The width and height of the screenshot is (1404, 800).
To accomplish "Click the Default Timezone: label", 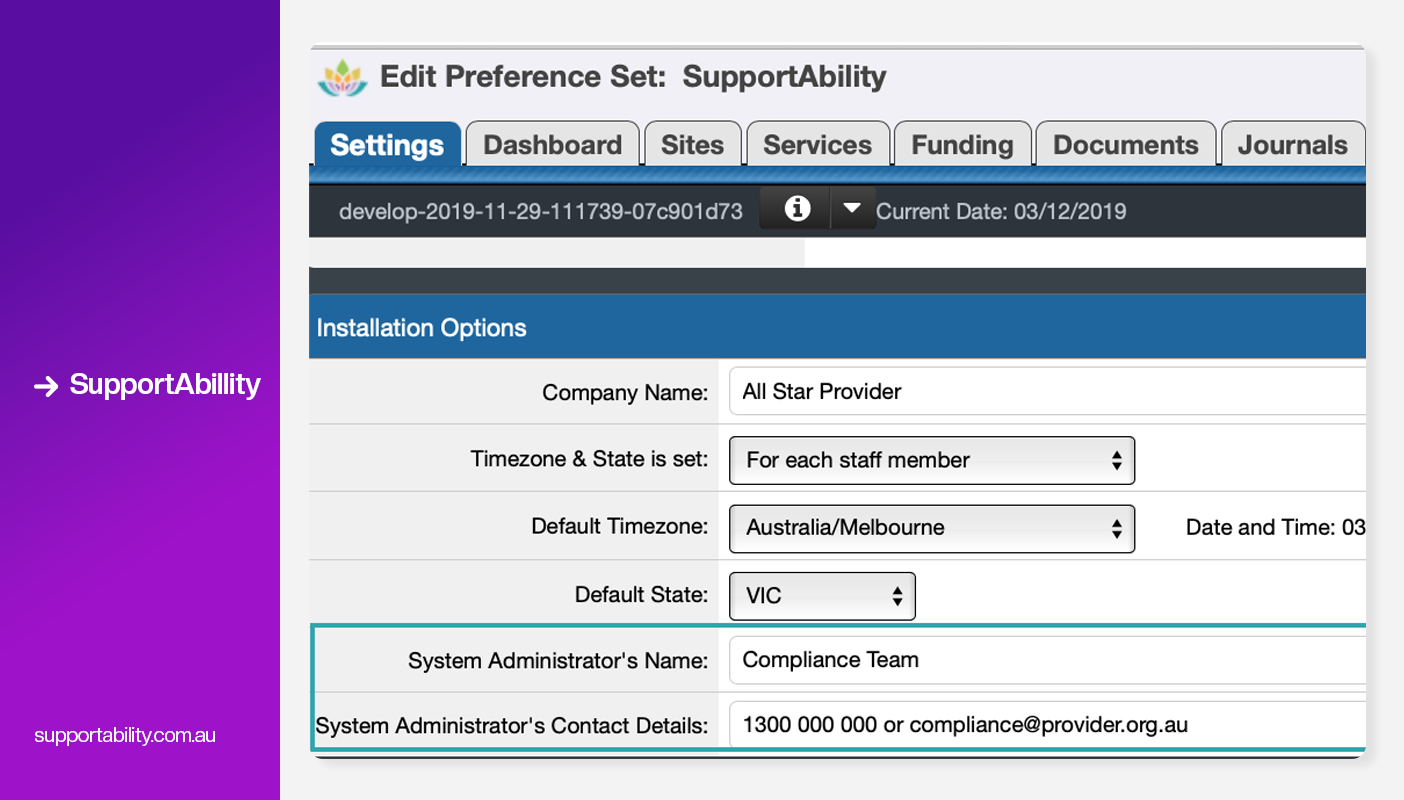I will [620, 527].
